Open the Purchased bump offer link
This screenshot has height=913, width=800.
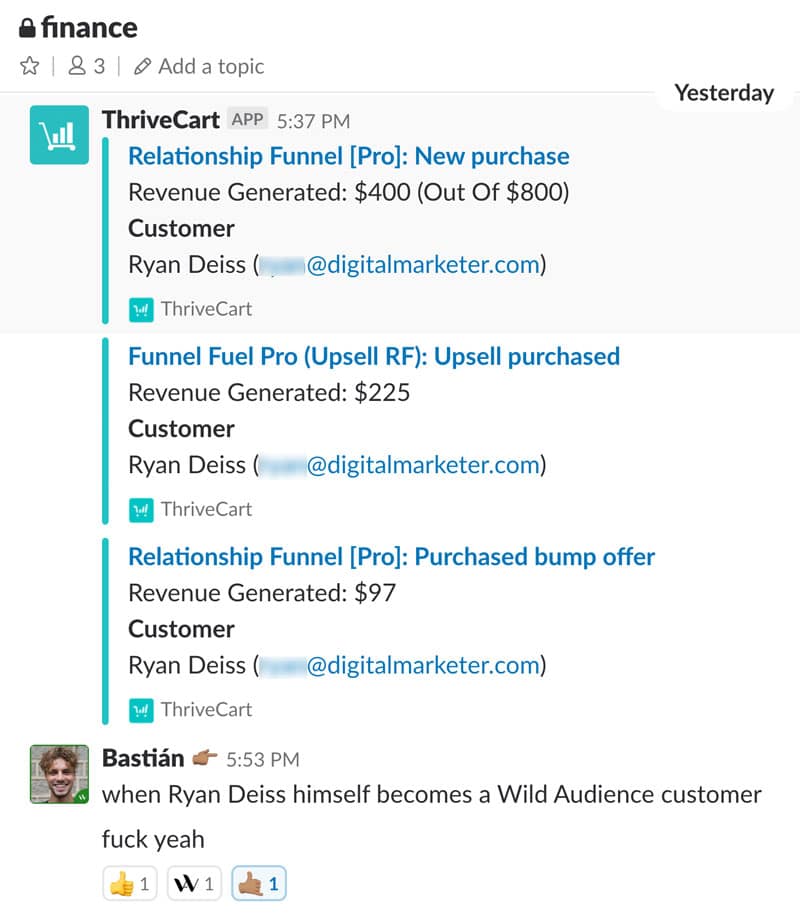click(392, 556)
